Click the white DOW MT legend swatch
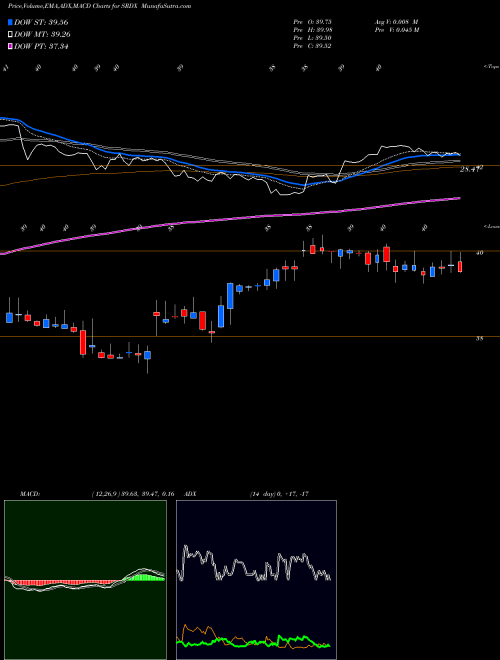Screen dimensions: 500x660 (x=10, y=34)
